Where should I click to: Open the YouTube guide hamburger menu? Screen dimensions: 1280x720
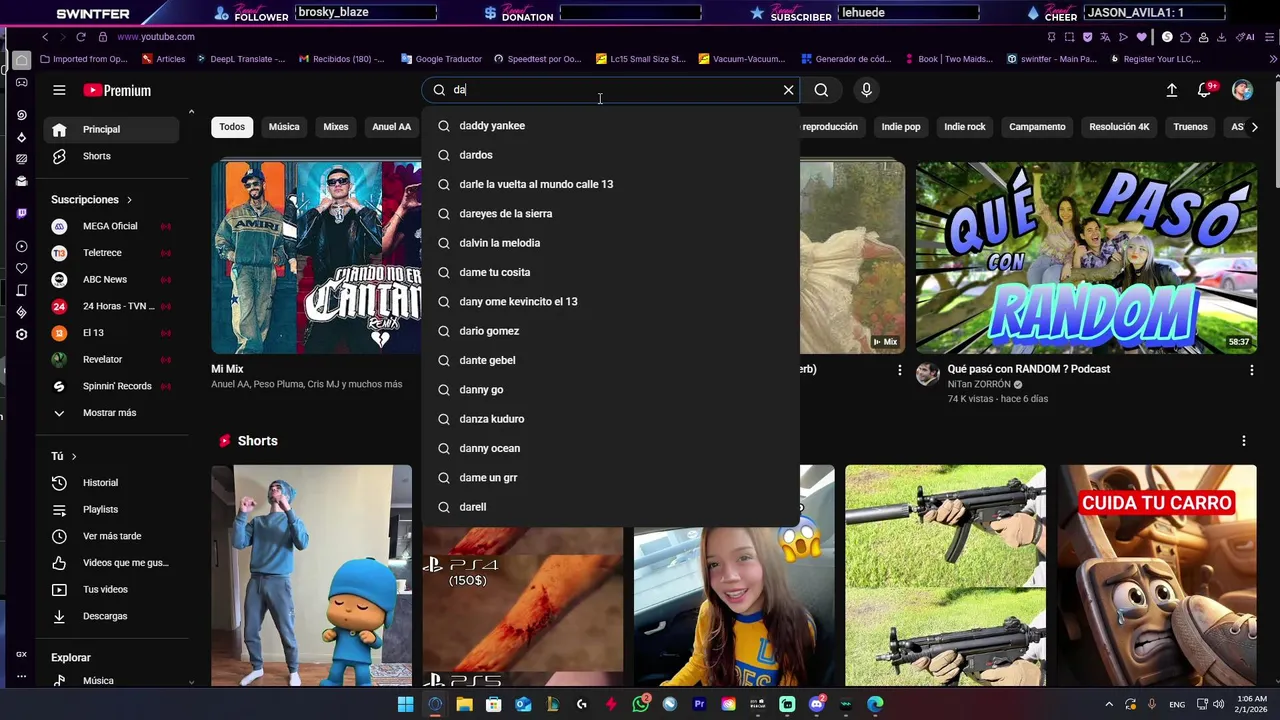pyautogui.click(x=59, y=90)
